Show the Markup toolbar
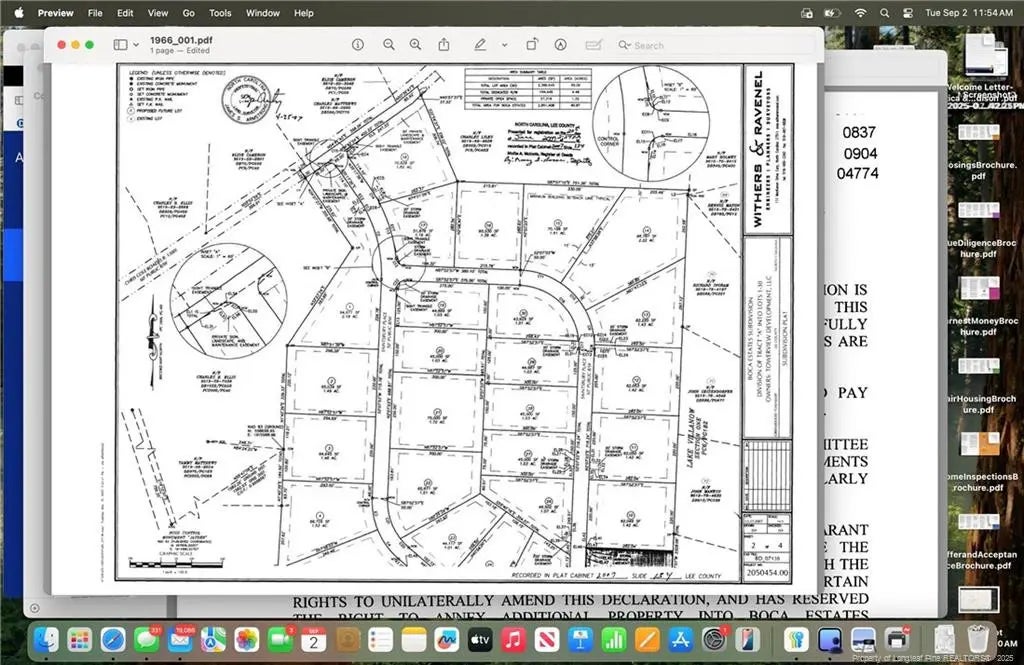Screen dimensions: 1024x665 pyautogui.click(x=560, y=45)
